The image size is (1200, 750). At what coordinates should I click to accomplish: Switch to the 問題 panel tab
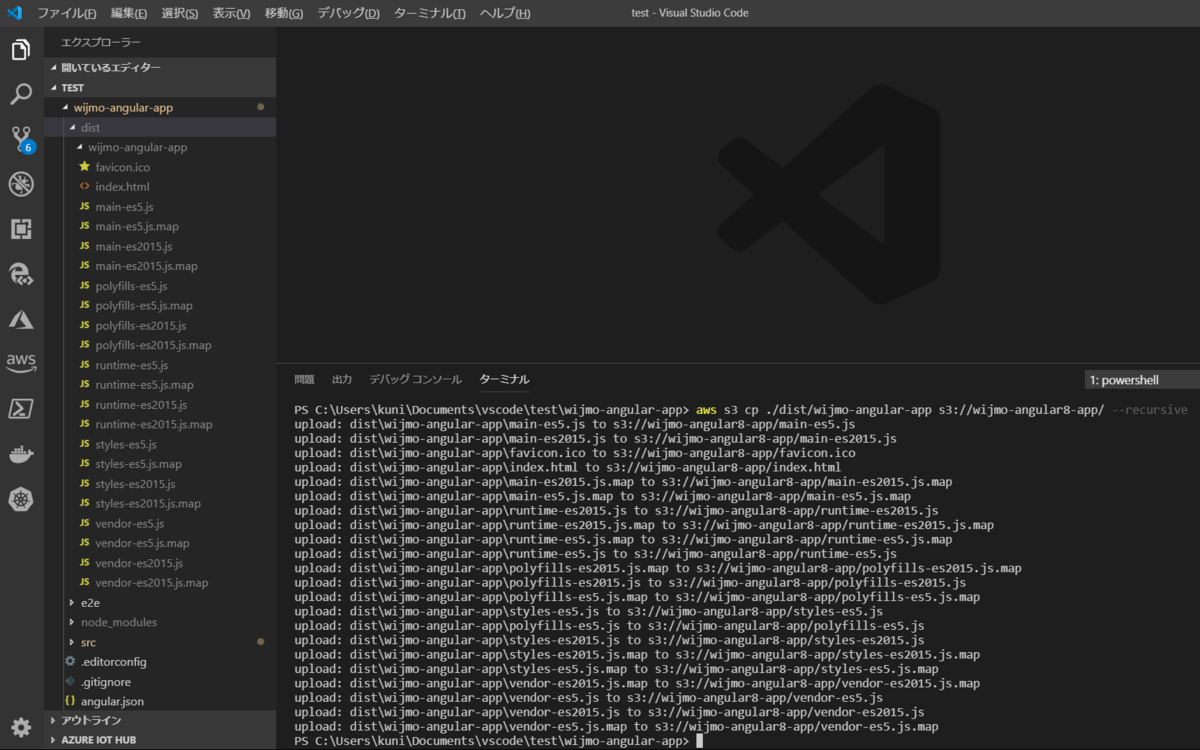[x=304, y=380]
